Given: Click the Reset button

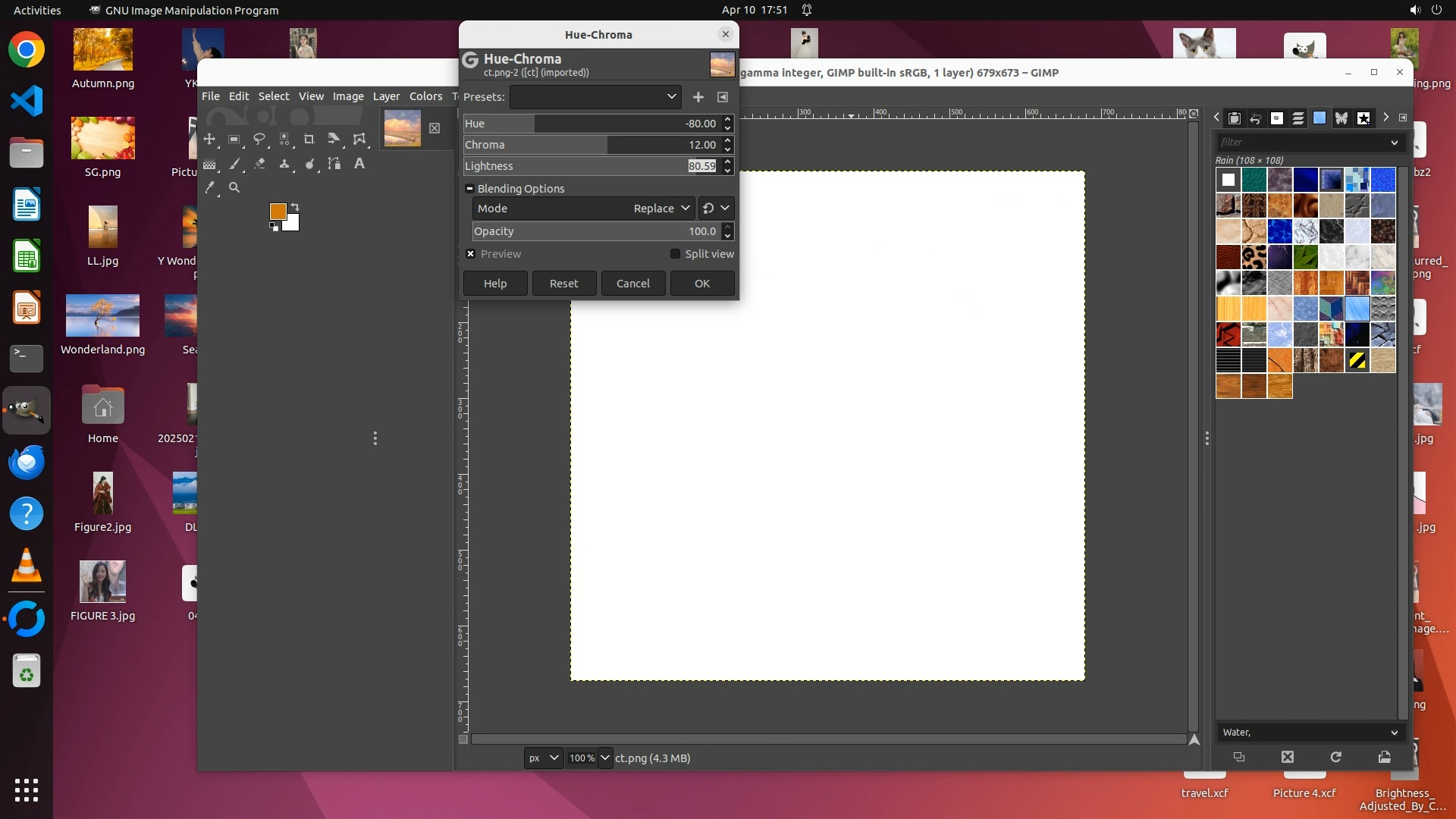Looking at the screenshot, I should tap(563, 284).
